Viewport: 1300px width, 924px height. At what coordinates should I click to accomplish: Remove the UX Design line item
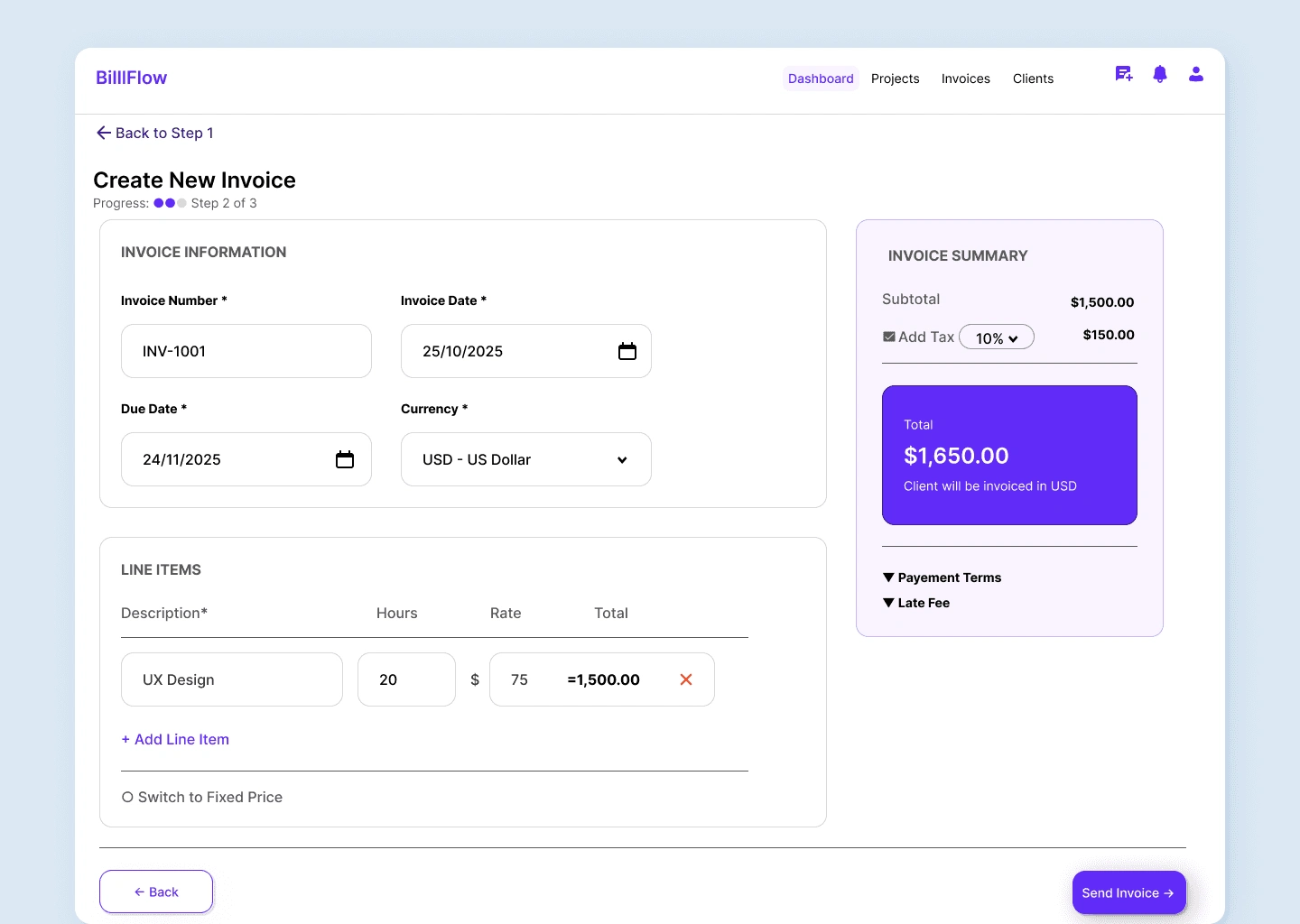coord(686,679)
